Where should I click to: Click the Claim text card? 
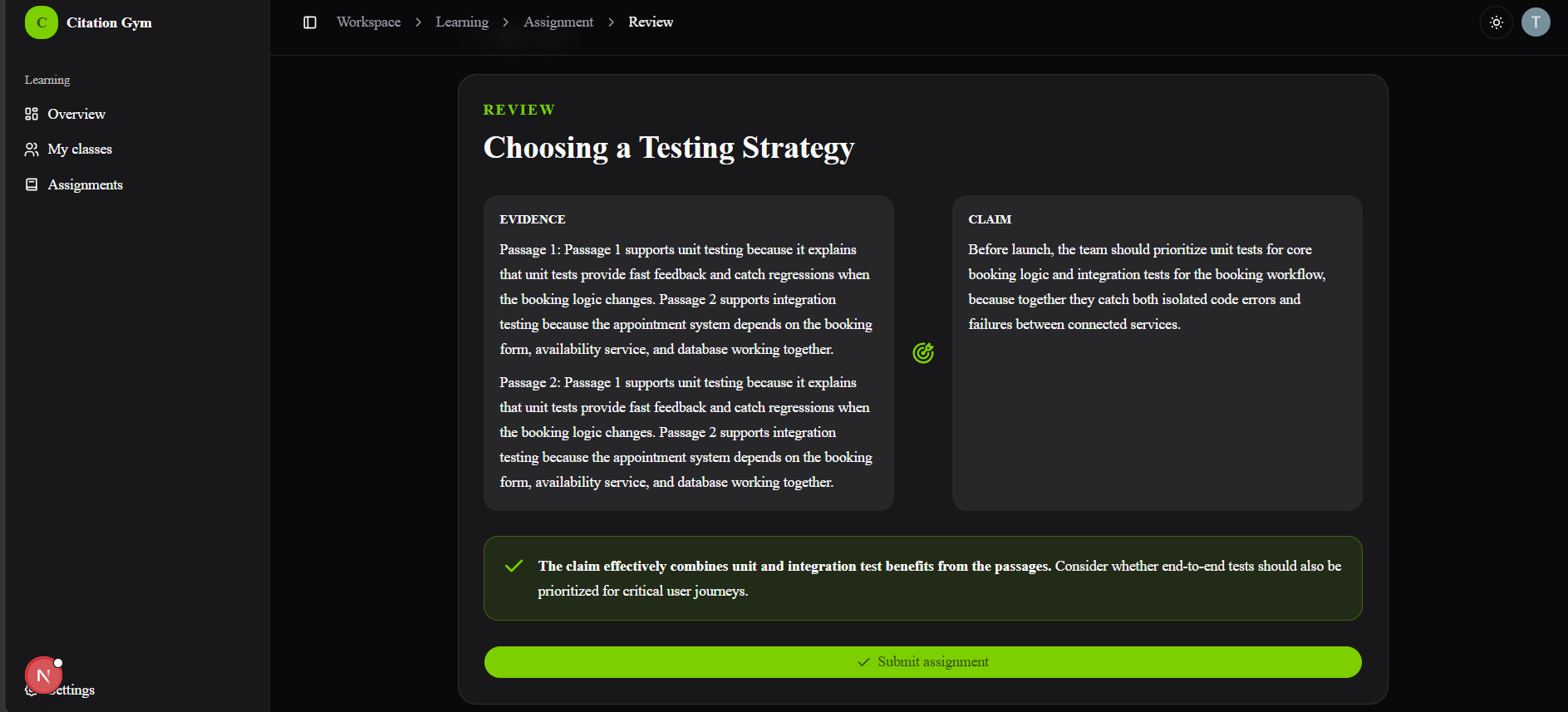pyautogui.click(x=1158, y=353)
